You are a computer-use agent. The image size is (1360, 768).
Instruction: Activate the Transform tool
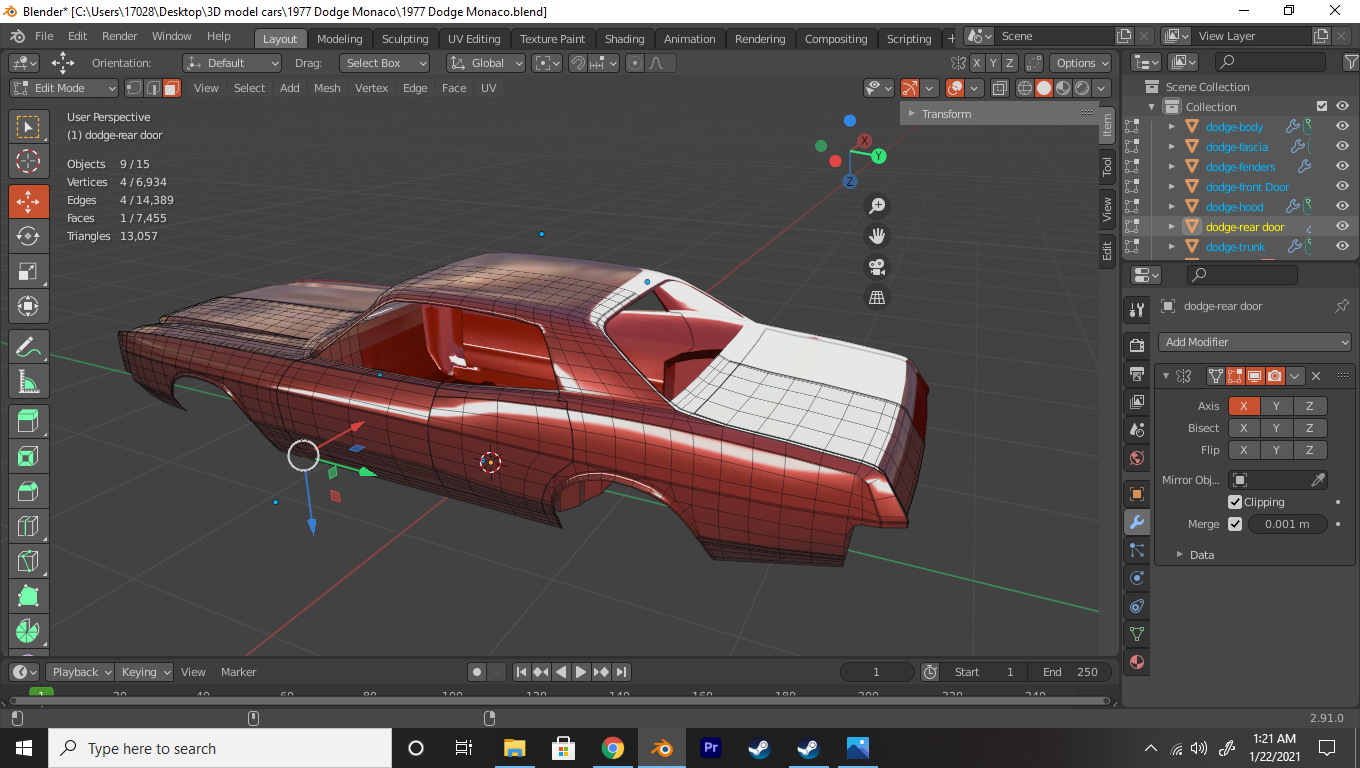click(28, 306)
